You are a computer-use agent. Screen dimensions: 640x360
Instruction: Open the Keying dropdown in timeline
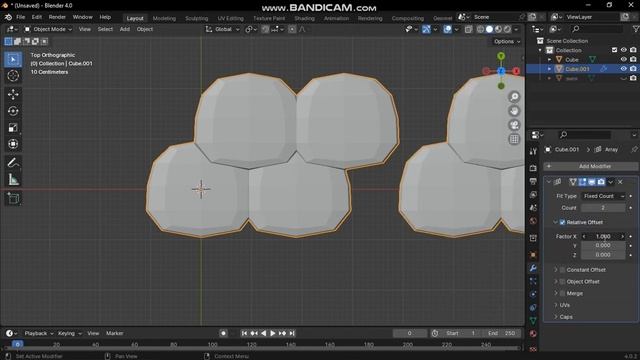pyautogui.click(x=69, y=333)
